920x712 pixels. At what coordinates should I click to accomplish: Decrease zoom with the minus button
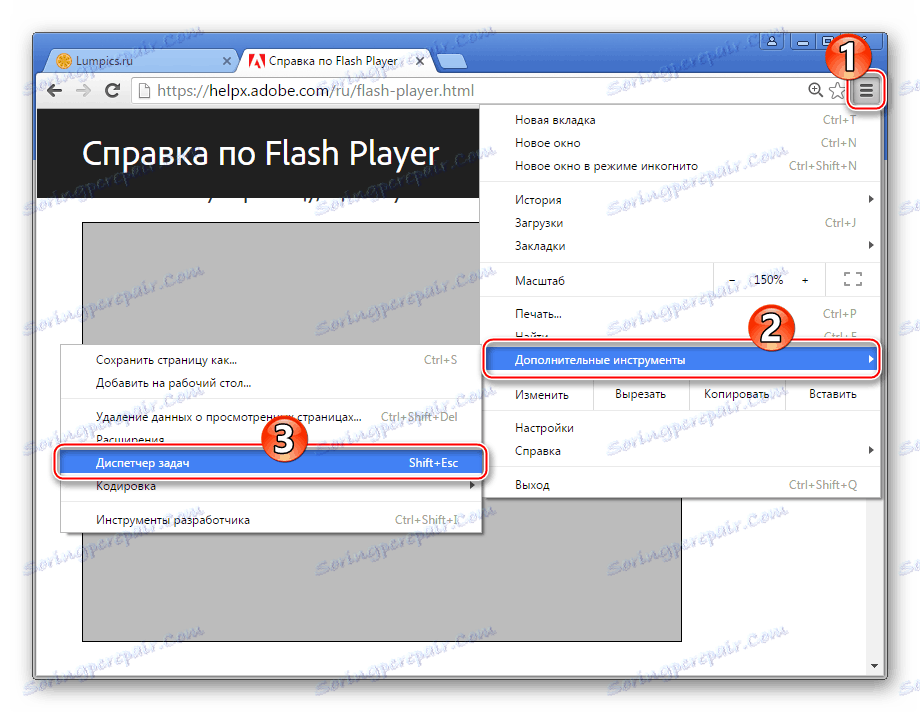click(x=732, y=281)
